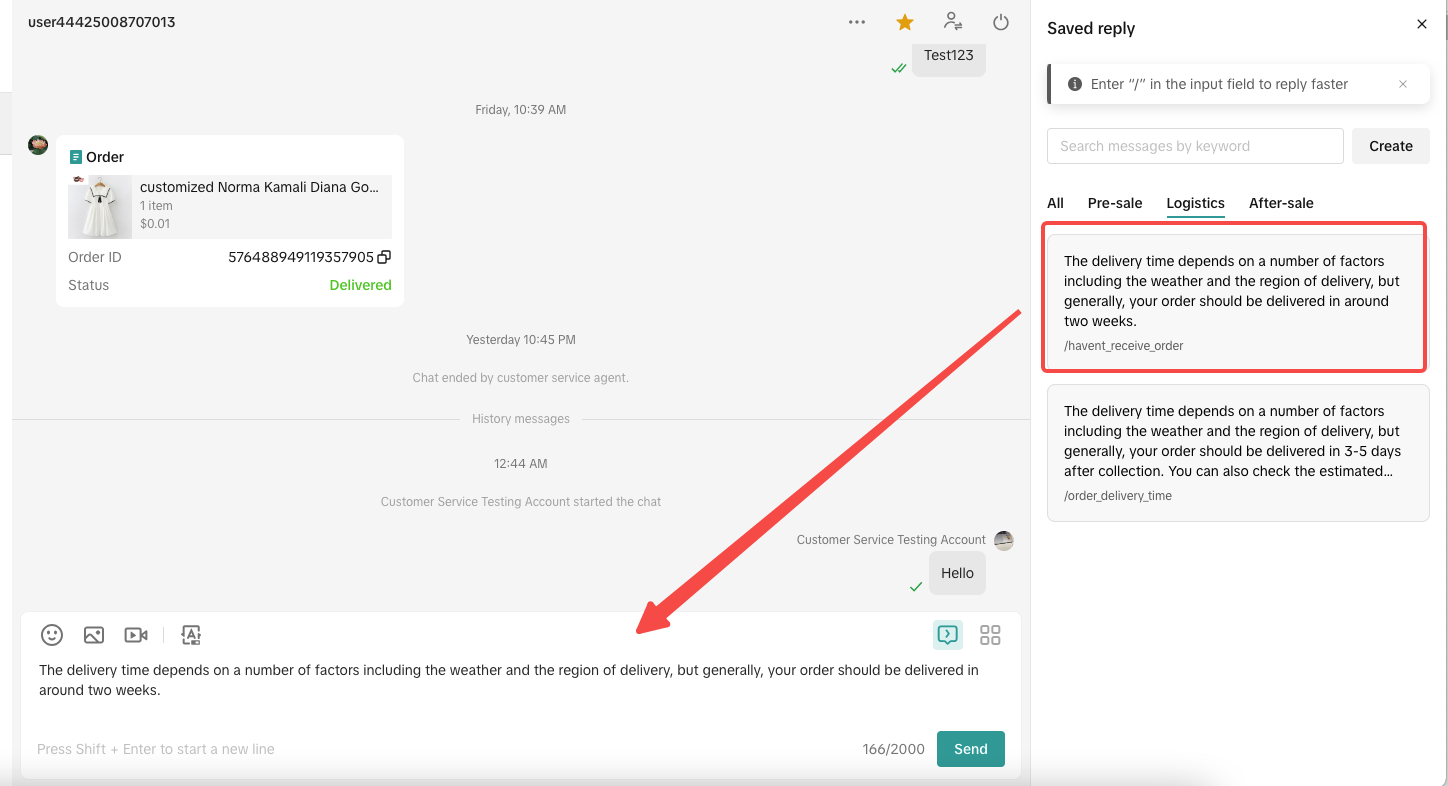Click the image upload icon

tap(94, 635)
